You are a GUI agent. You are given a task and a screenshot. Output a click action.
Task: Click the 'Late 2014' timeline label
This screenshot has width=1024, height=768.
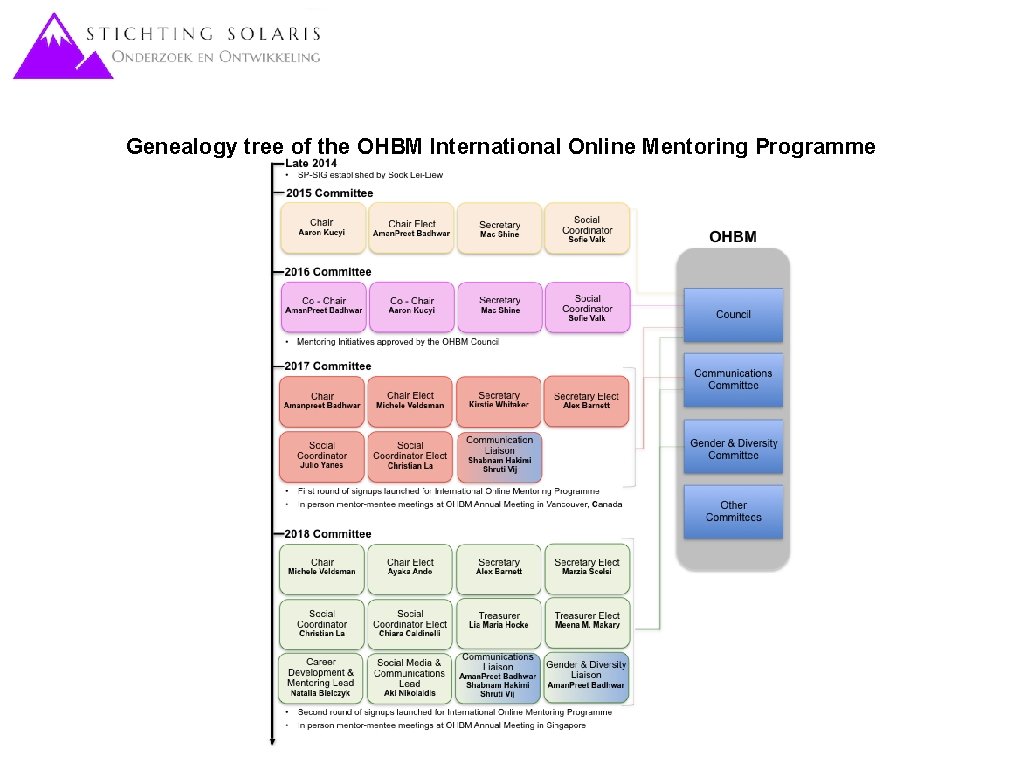click(x=311, y=163)
